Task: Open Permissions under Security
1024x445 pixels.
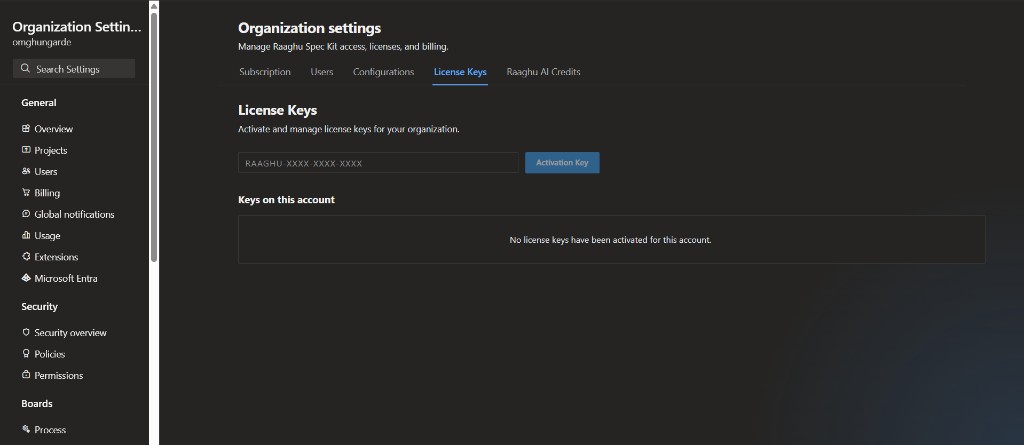Action: click(x=59, y=376)
